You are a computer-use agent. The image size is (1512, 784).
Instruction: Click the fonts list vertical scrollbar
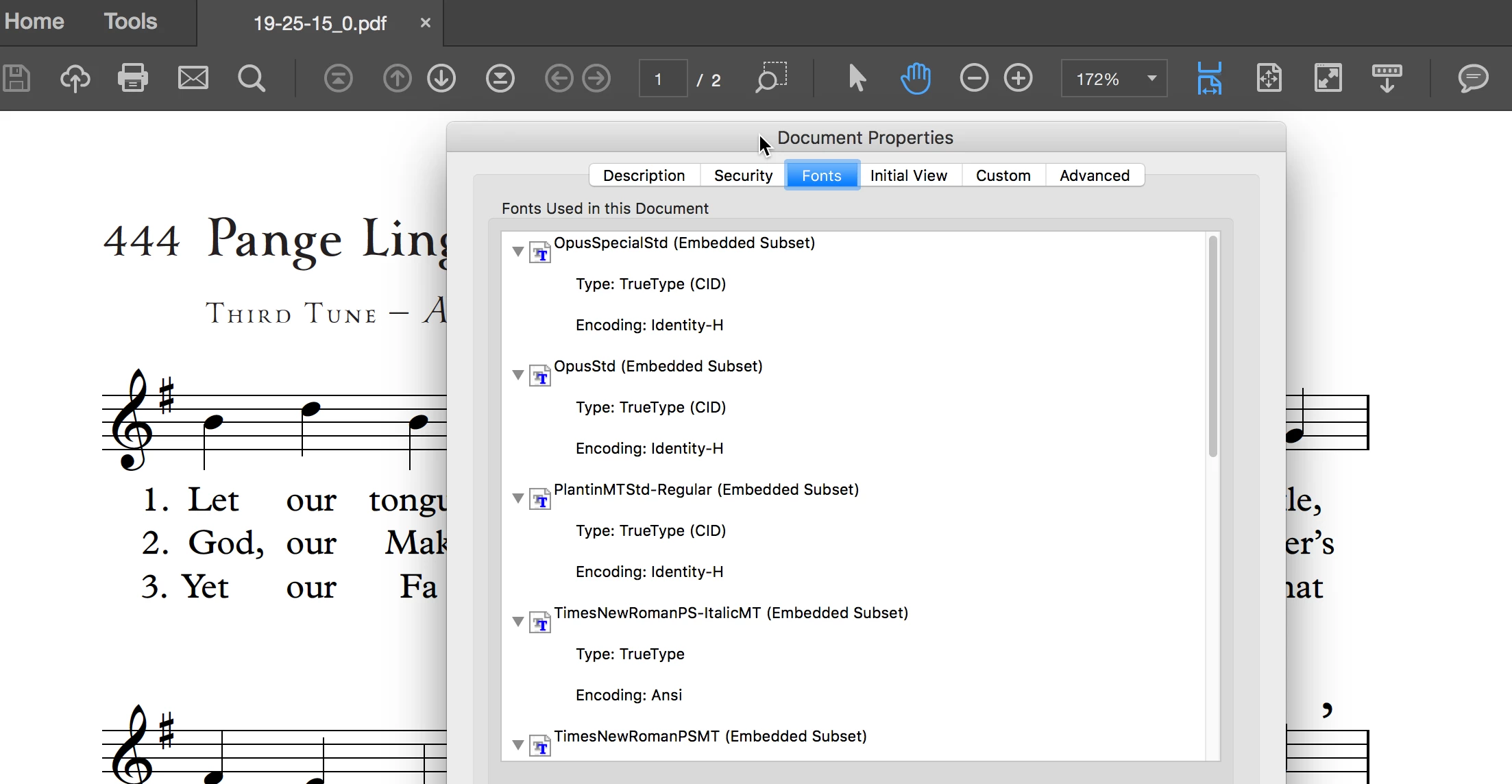point(1212,346)
